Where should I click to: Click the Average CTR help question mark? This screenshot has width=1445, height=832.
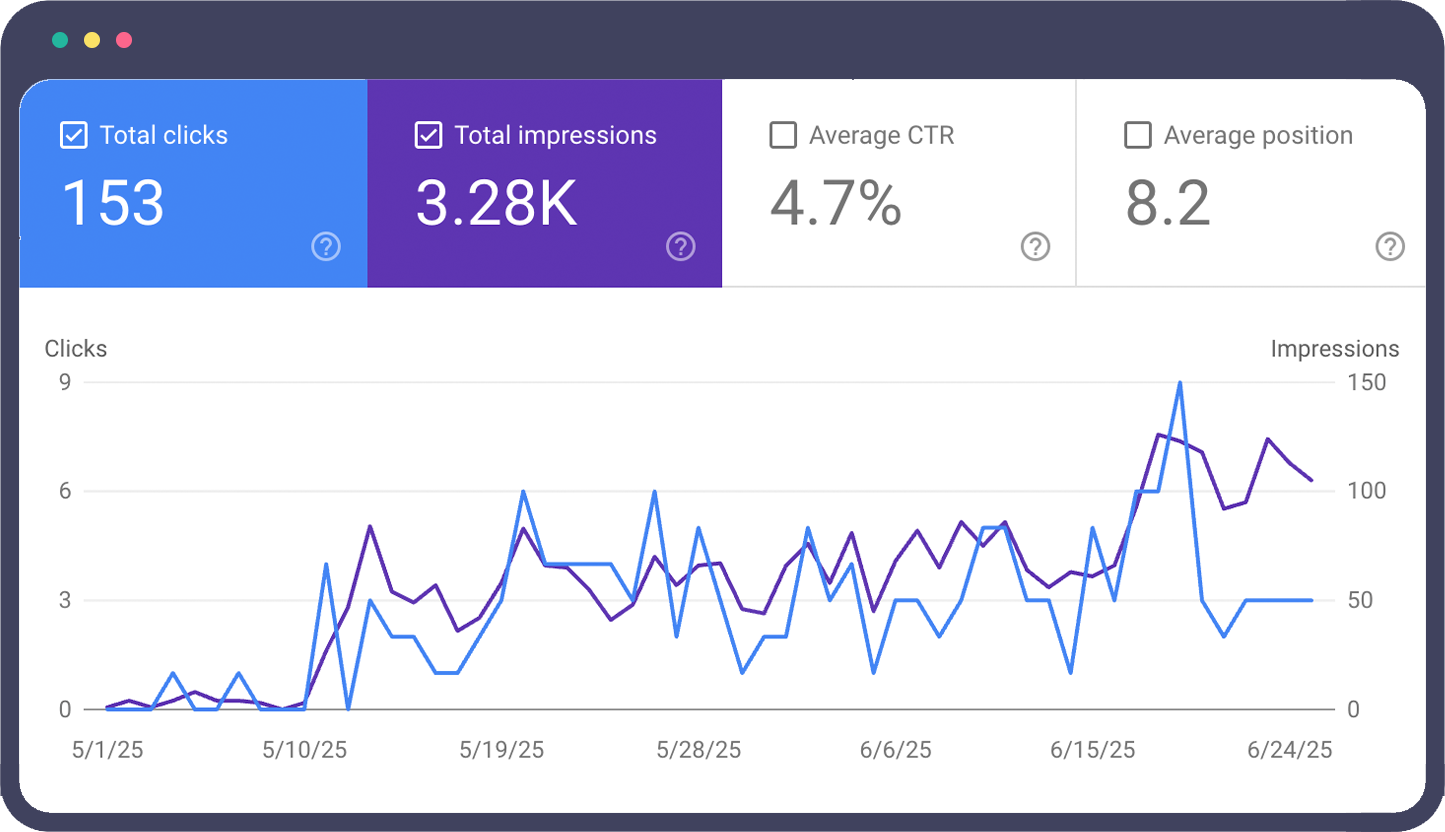[x=1035, y=246]
